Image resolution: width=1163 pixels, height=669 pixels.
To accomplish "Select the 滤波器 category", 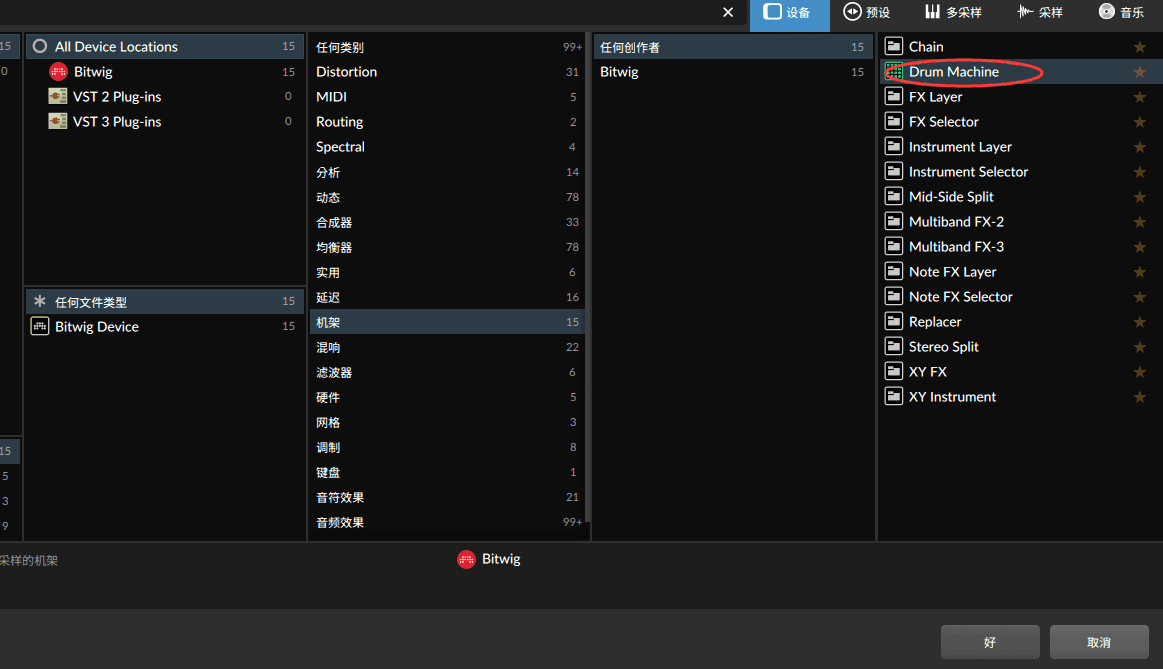I will click(x=447, y=372).
